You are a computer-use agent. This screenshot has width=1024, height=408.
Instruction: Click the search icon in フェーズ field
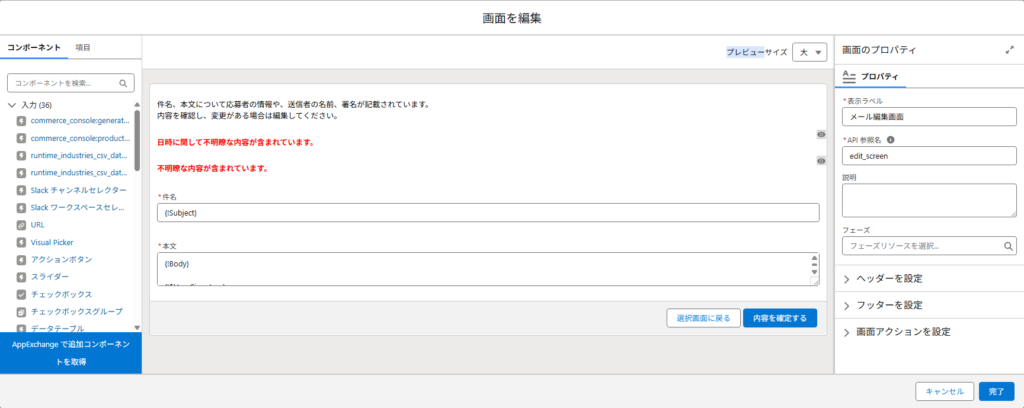tap(1008, 245)
